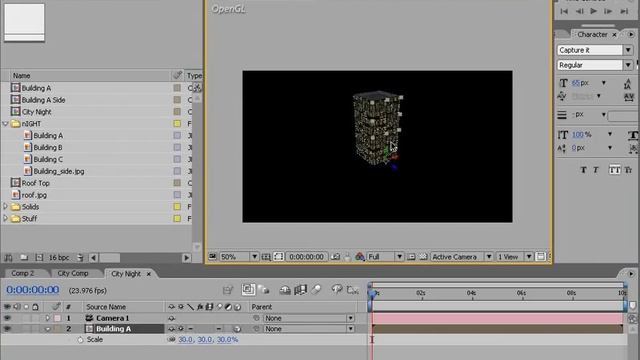Toggle the Transparency Grid icon
This screenshot has width=640, height=360.
click(423, 257)
